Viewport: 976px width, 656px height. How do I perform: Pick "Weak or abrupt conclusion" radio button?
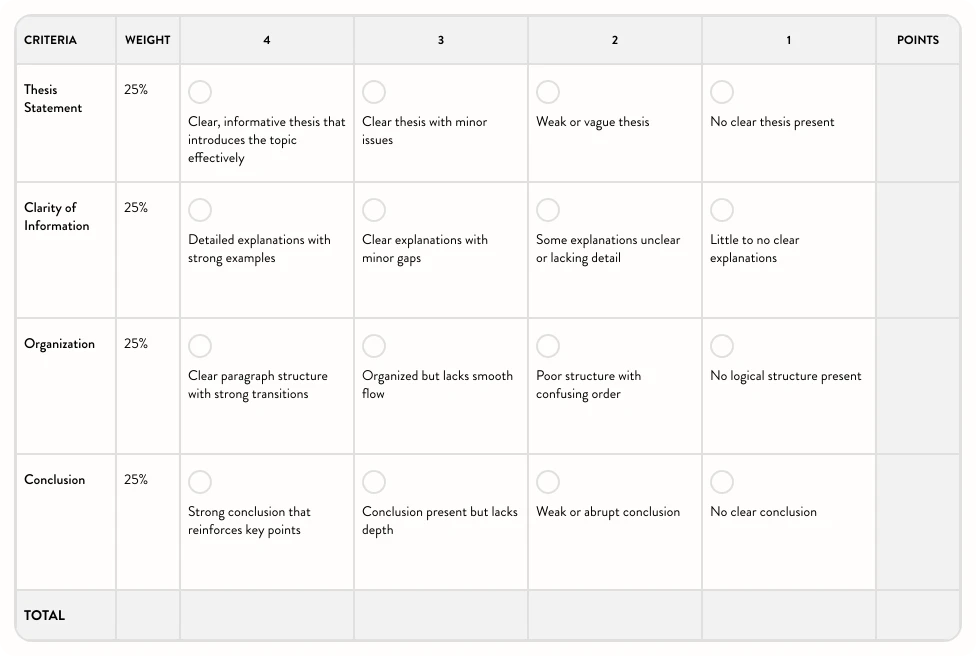click(548, 482)
